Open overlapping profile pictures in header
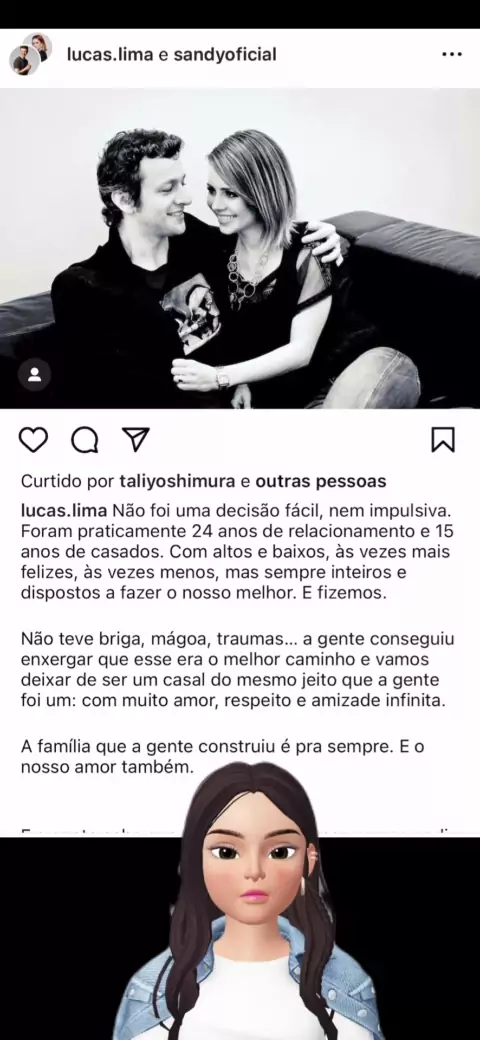 click(x=30, y=54)
